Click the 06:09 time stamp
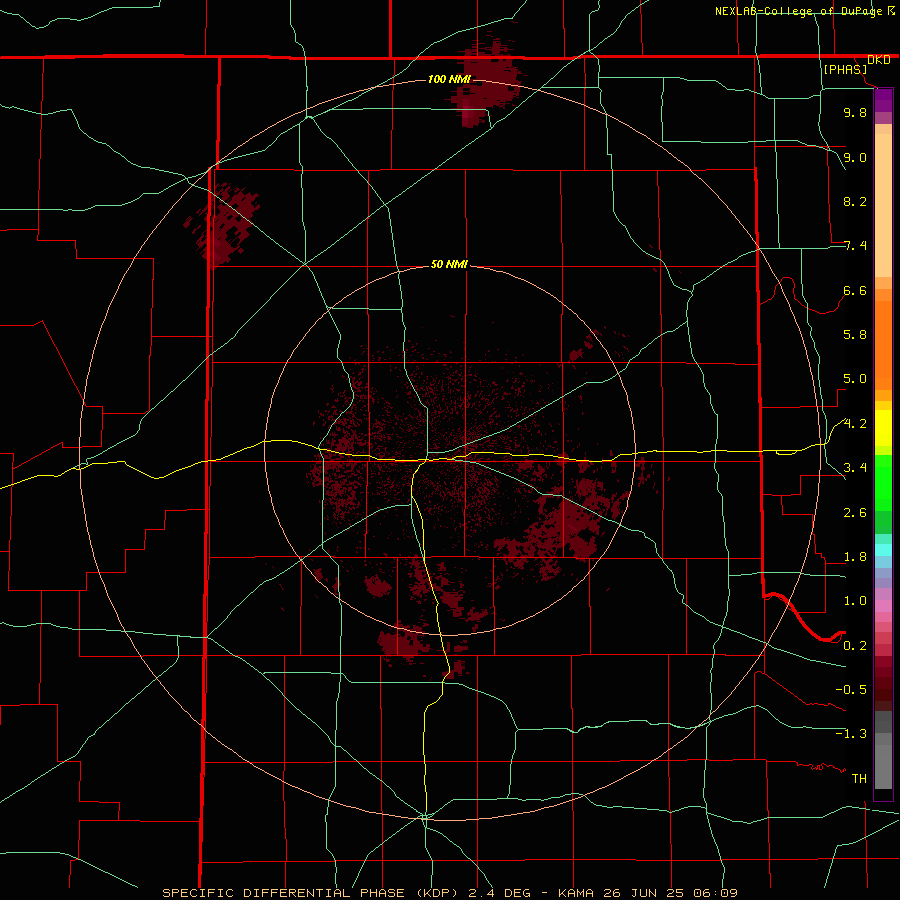The width and height of the screenshot is (900, 900). tap(715, 893)
